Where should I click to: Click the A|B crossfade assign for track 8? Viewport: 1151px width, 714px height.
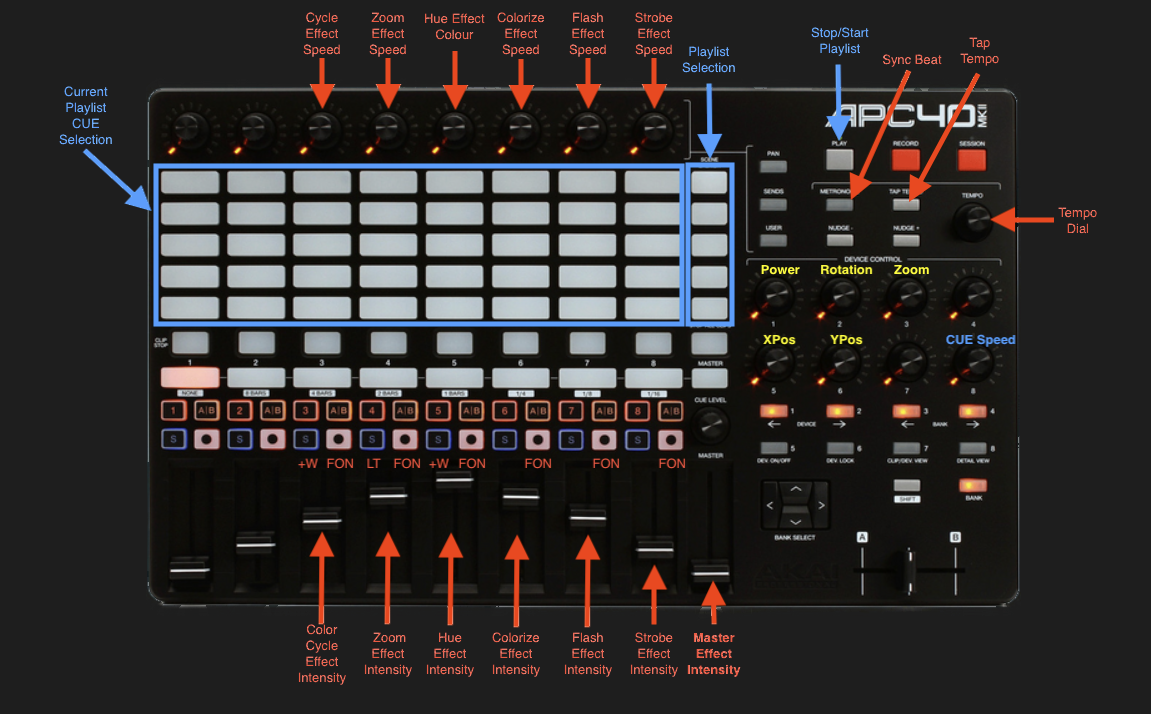click(x=670, y=411)
